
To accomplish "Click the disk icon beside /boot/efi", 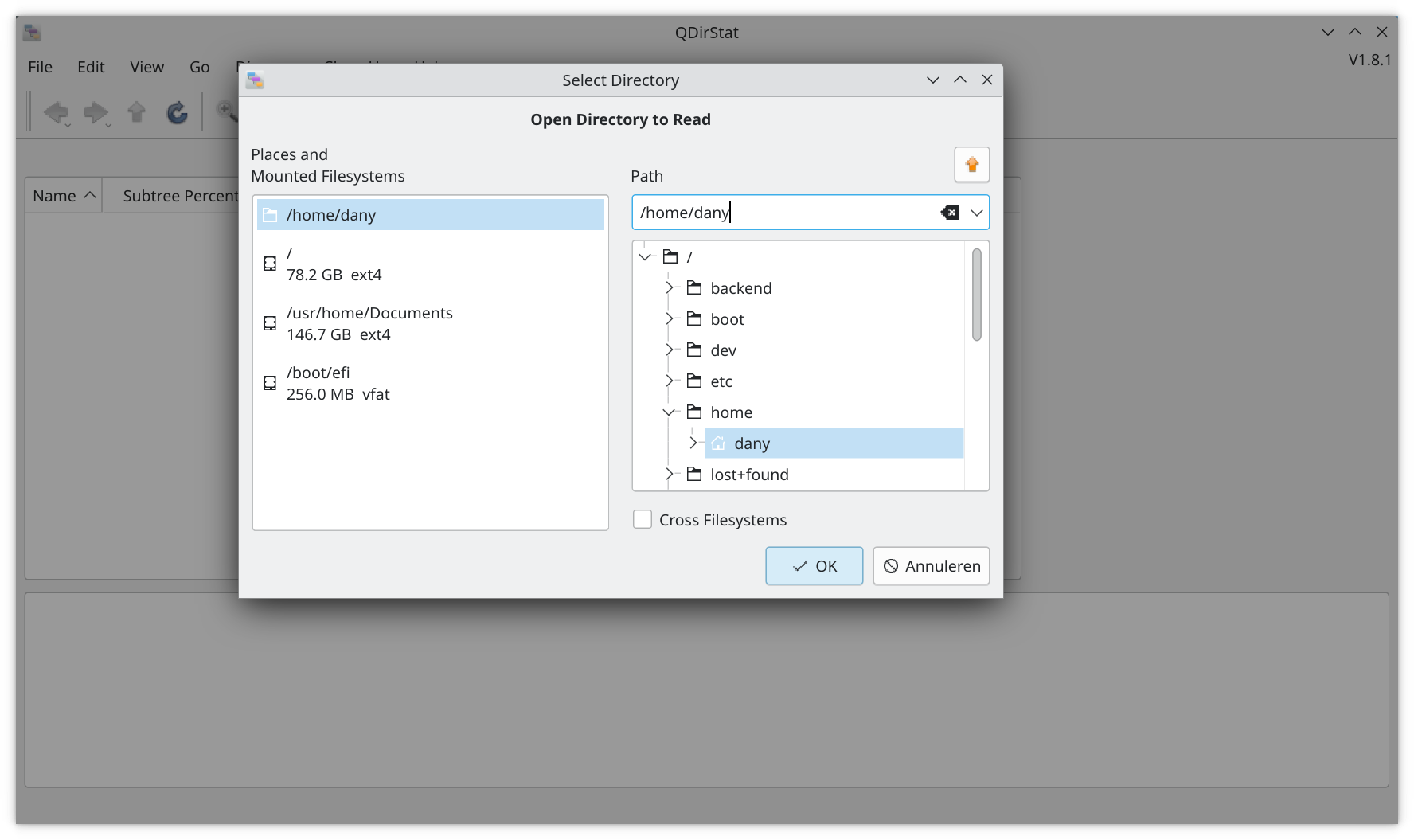I will point(270,383).
